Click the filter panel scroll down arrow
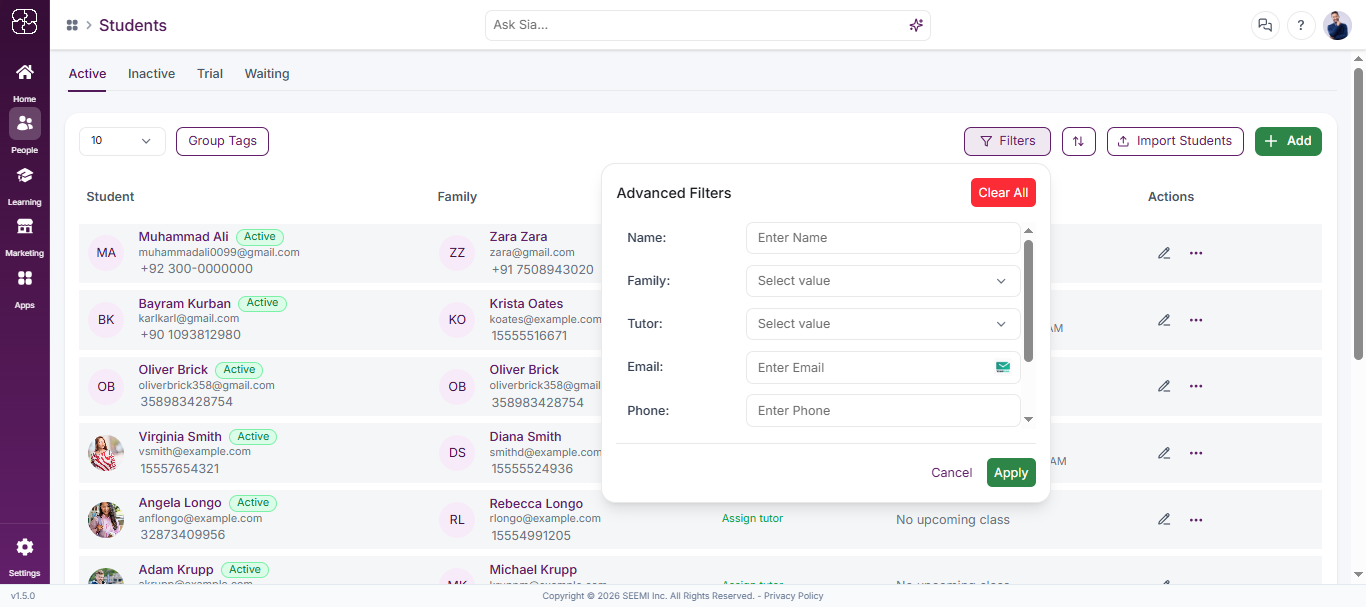This screenshot has width=1366, height=607. (x=1029, y=420)
